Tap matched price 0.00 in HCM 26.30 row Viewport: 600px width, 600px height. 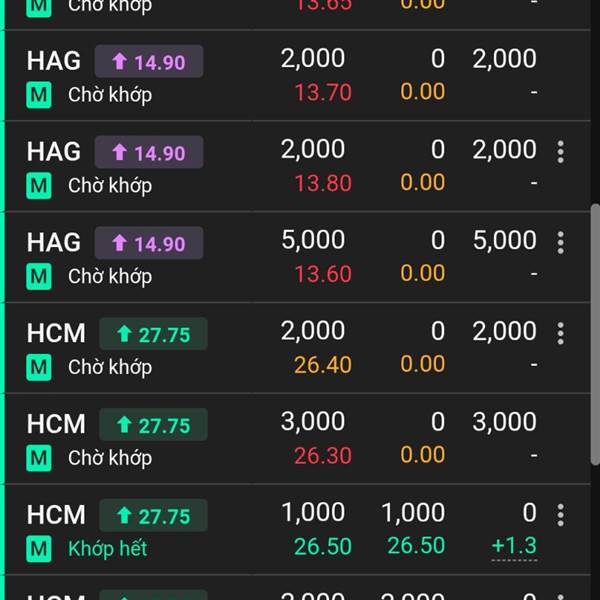click(423, 455)
